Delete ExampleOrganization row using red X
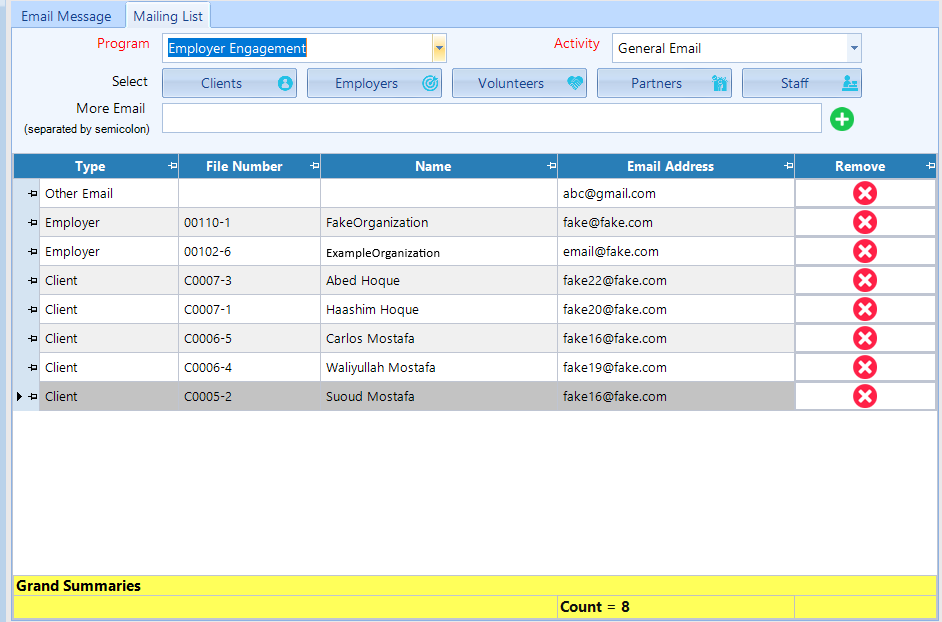Viewport: 942px width, 622px height. point(865,252)
